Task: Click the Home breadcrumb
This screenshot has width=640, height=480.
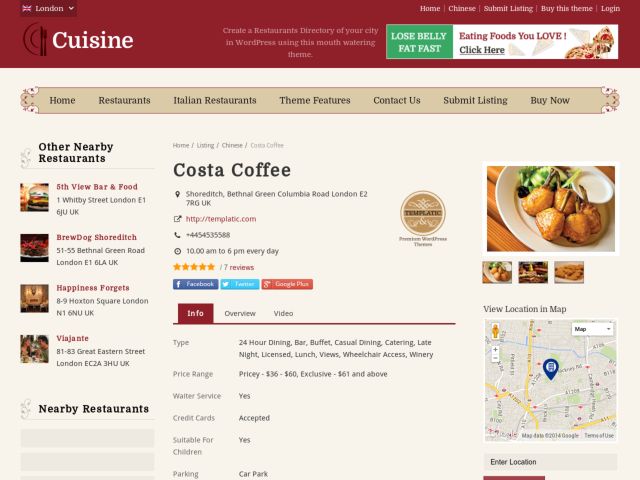Action: [x=181, y=145]
